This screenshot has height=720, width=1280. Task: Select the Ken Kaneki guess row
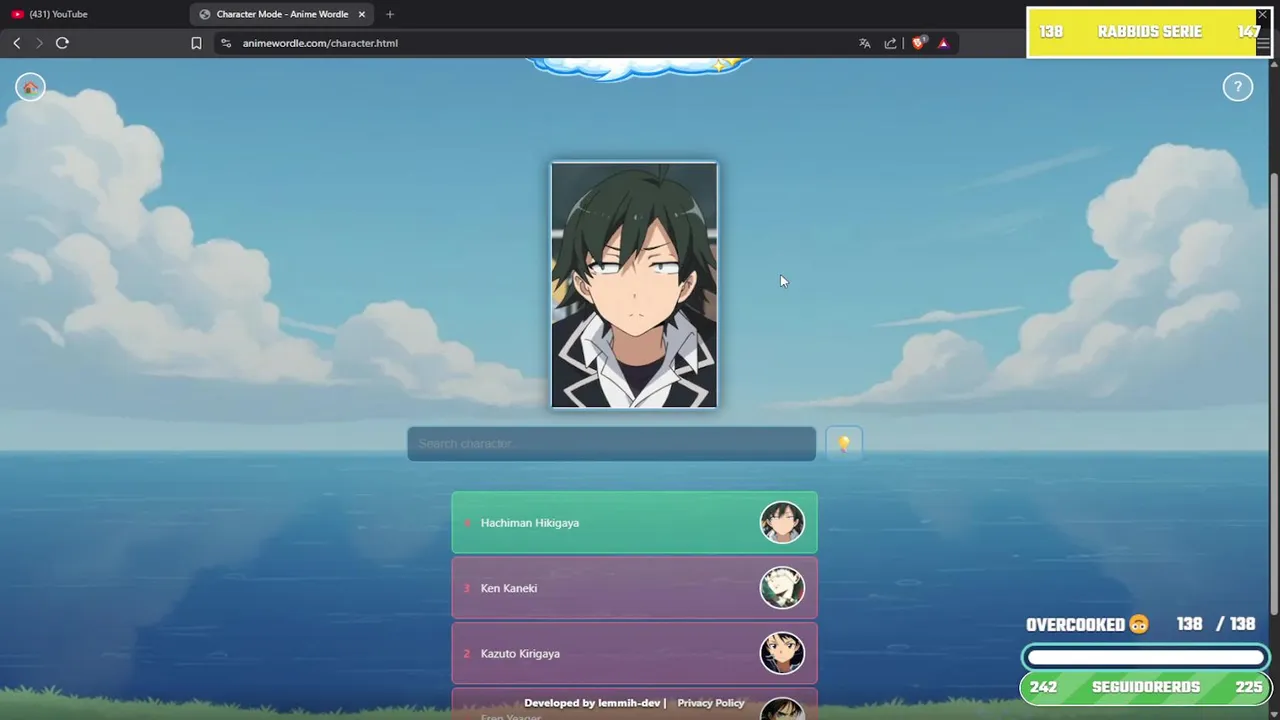(x=634, y=588)
